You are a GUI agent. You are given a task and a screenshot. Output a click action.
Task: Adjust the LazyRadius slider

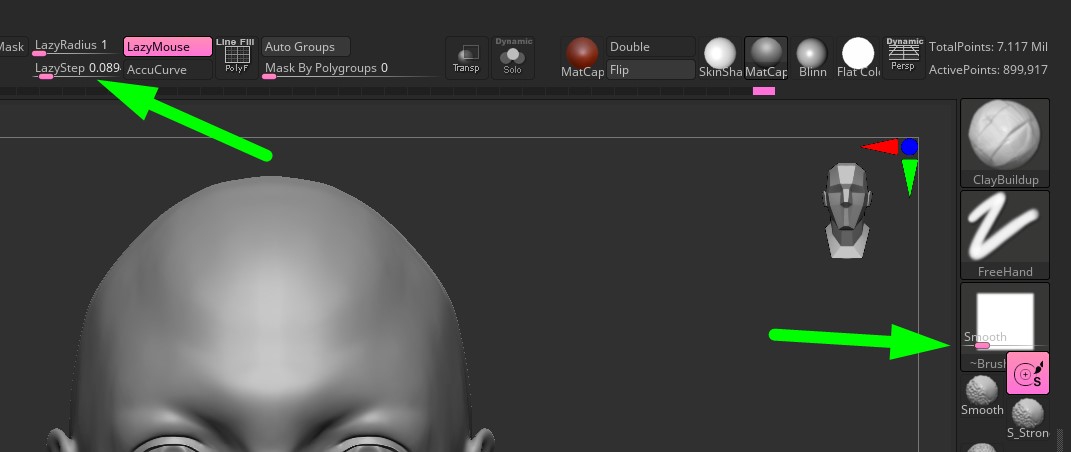pos(77,46)
